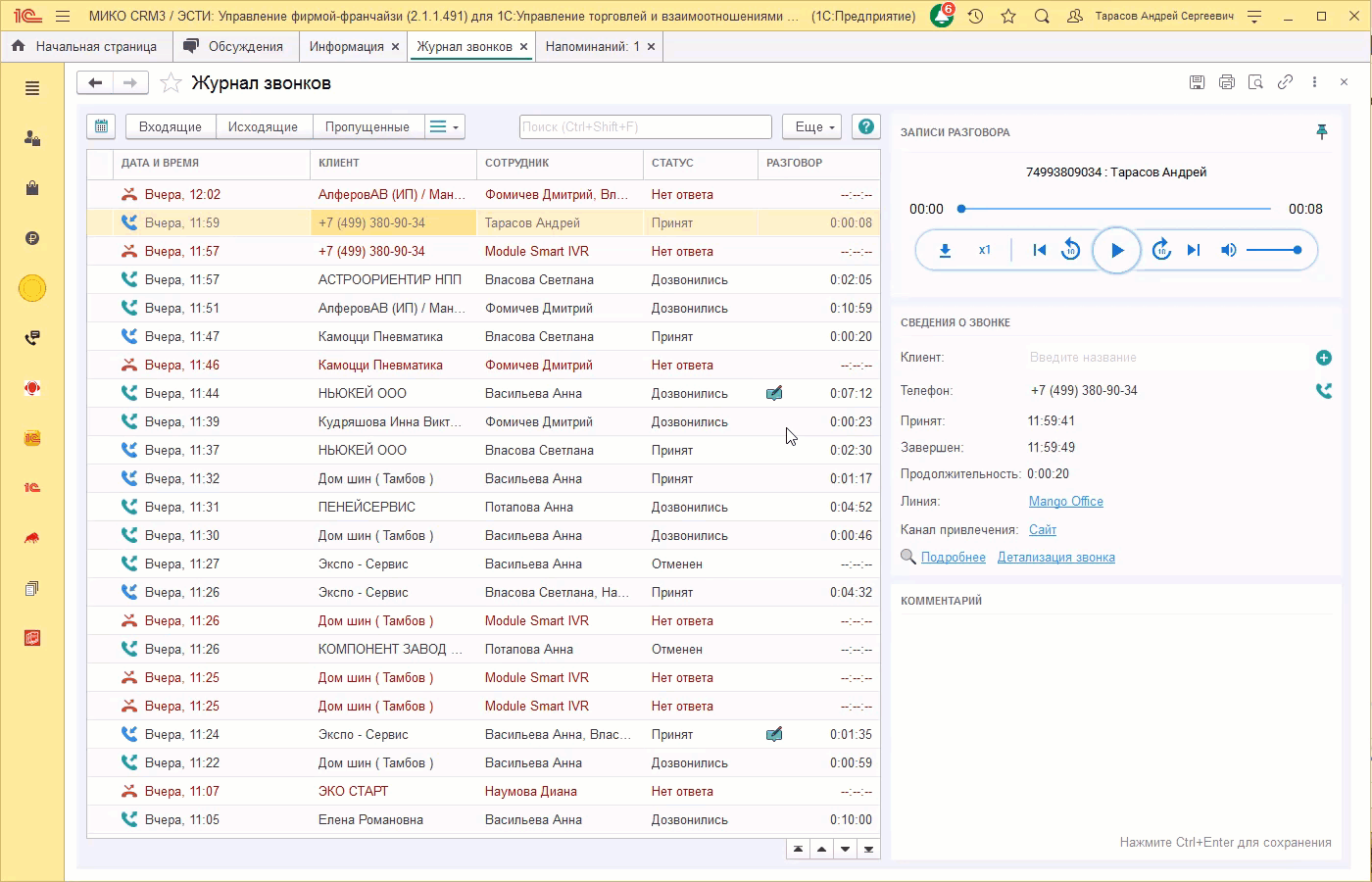Switch to the Информация tab

pos(346,46)
